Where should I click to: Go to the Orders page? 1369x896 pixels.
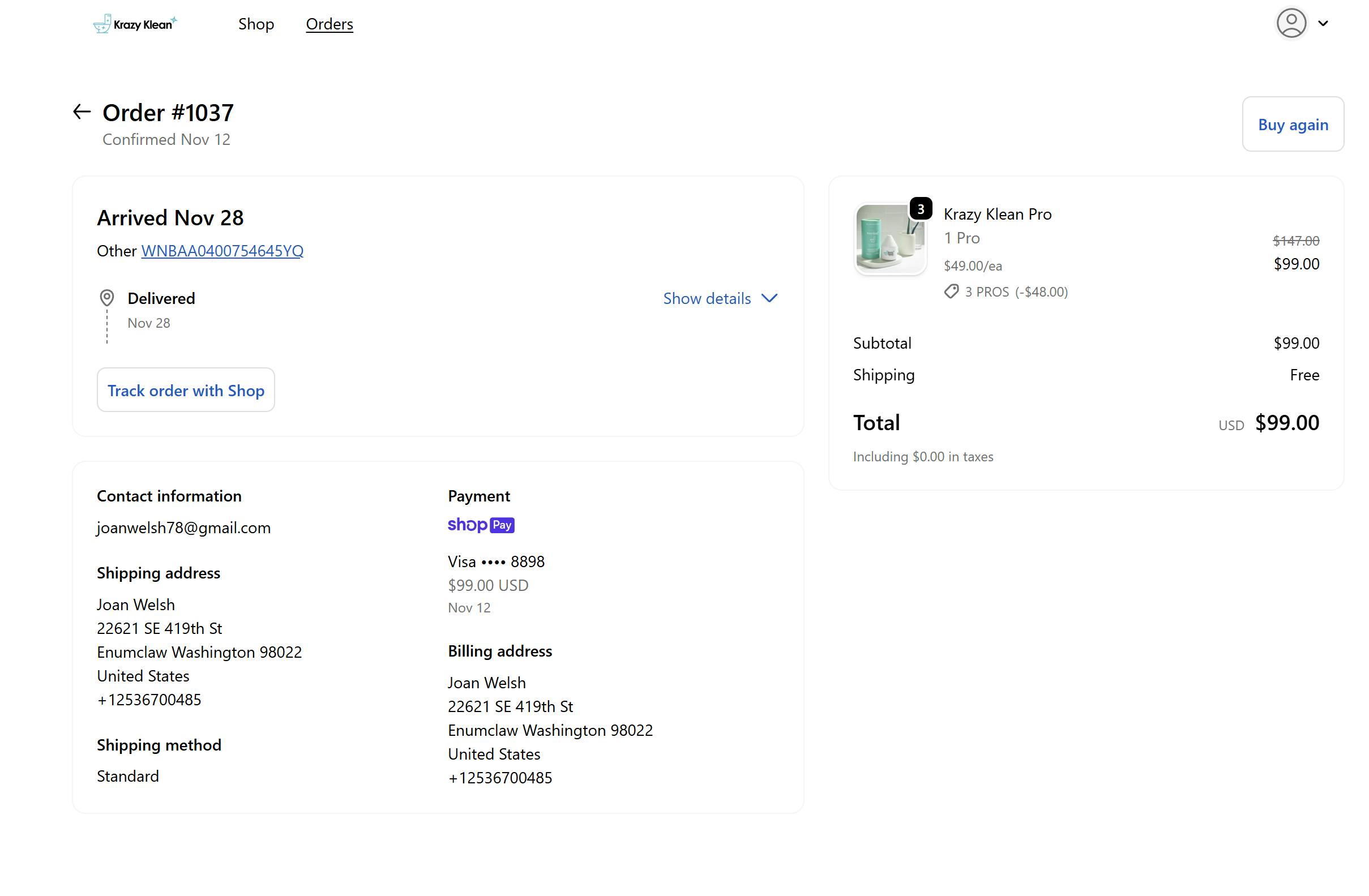coord(329,24)
